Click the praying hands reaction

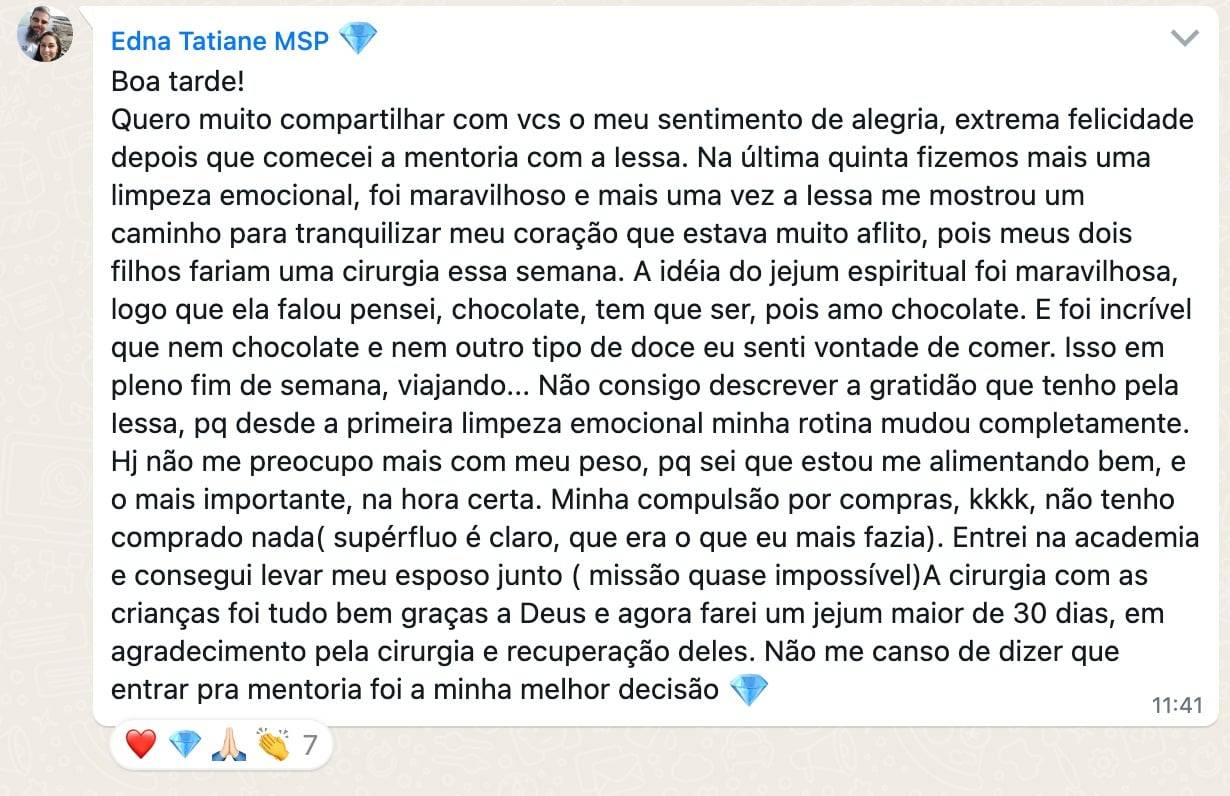click(228, 744)
